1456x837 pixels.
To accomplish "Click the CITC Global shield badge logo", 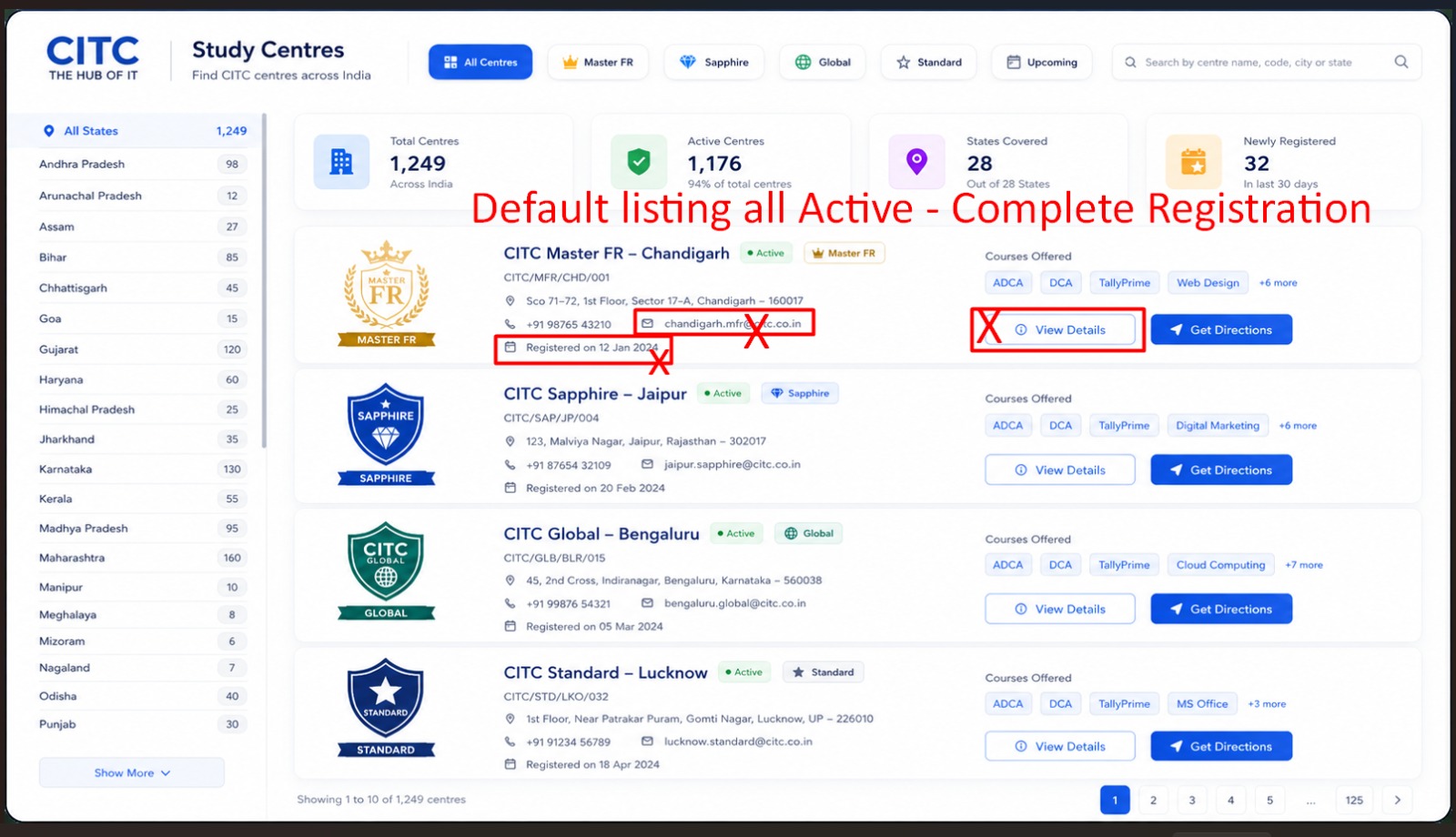I will [x=386, y=571].
